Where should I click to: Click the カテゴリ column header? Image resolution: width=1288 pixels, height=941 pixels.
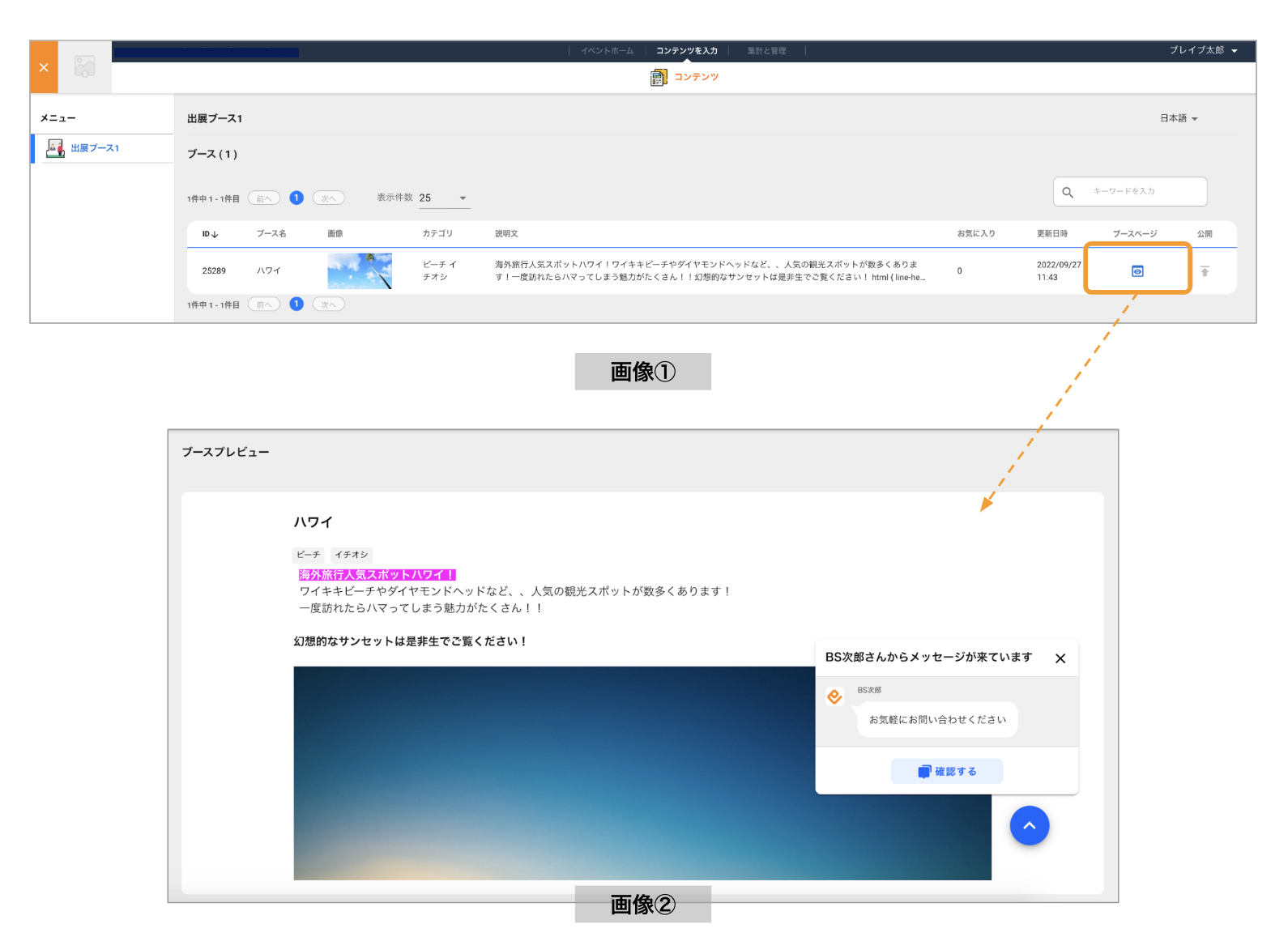pyautogui.click(x=437, y=233)
